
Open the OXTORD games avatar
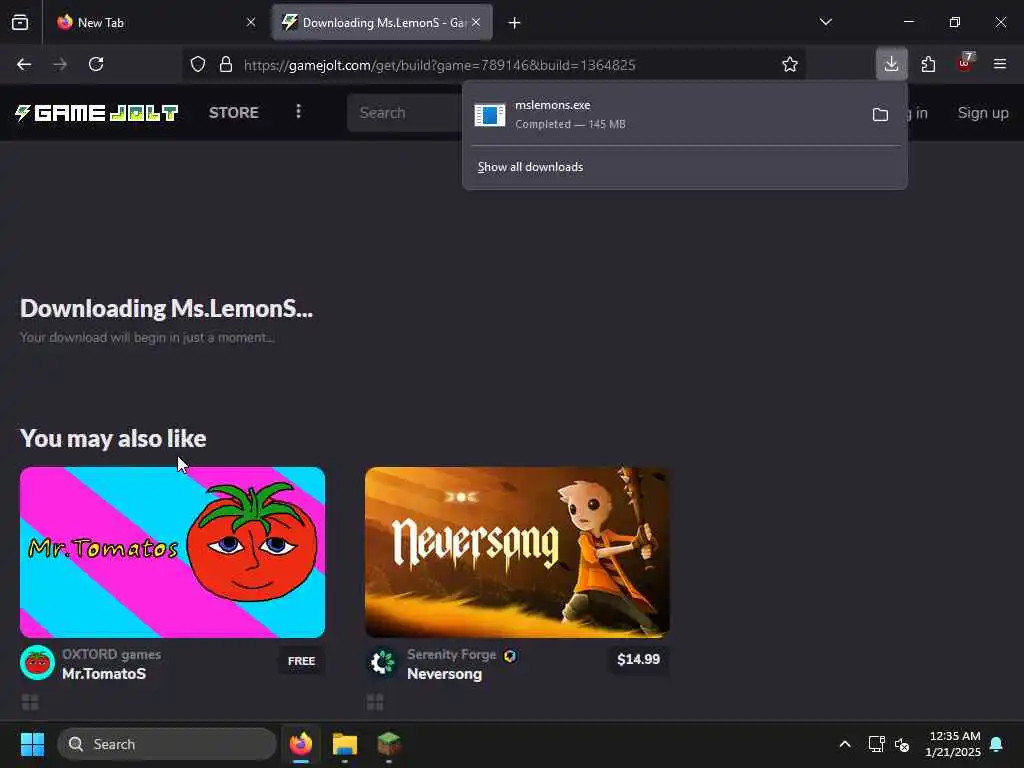37,663
